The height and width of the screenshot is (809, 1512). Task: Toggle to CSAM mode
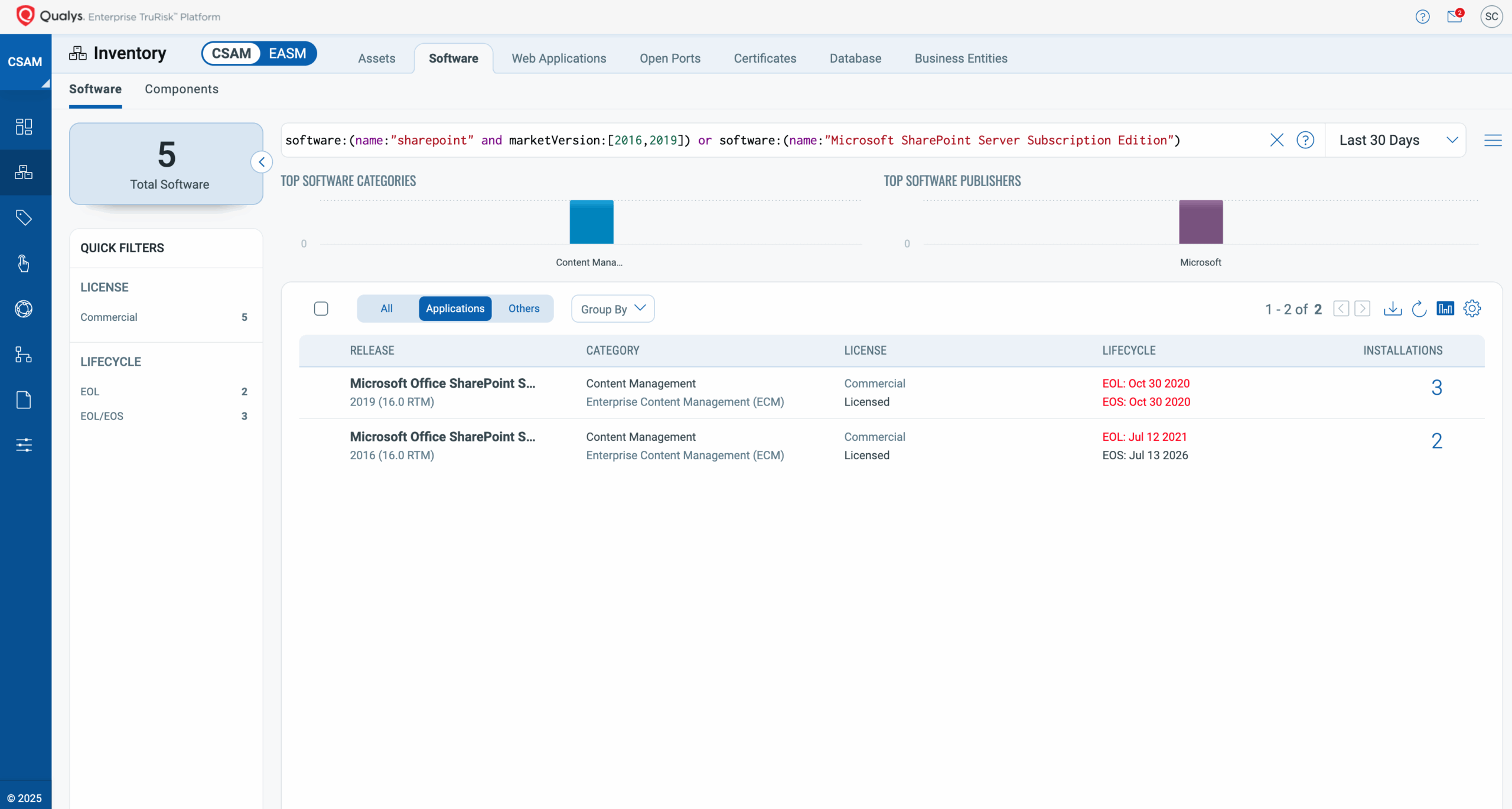[231, 53]
